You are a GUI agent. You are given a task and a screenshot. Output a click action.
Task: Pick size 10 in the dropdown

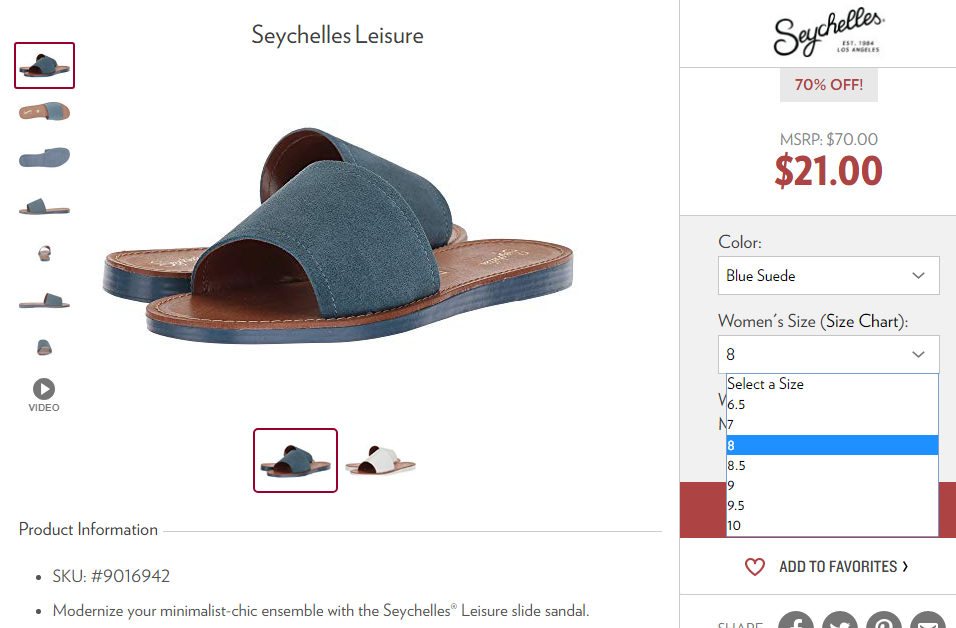click(x=832, y=526)
